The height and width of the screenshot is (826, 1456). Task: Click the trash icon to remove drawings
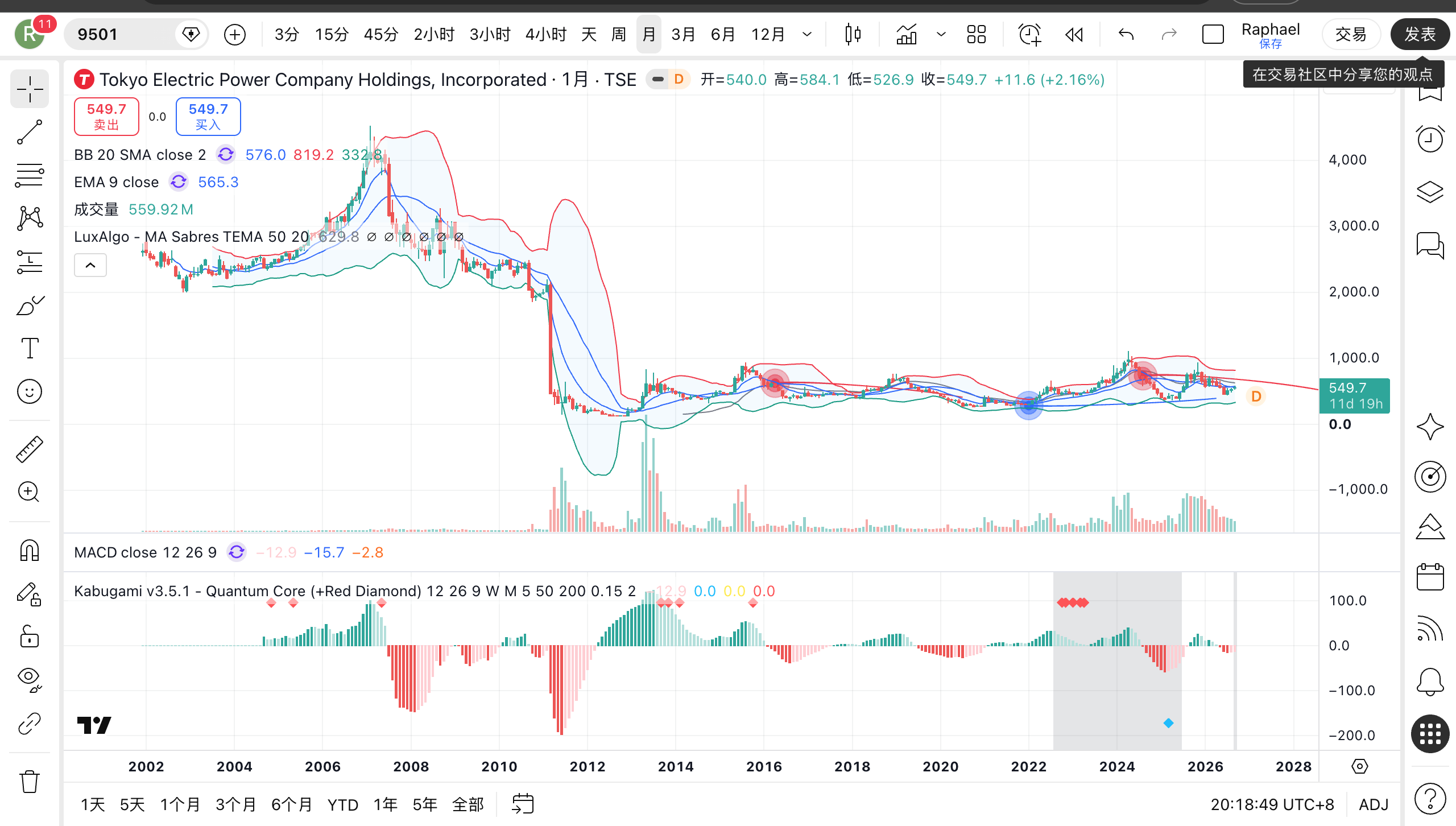point(30,781)
